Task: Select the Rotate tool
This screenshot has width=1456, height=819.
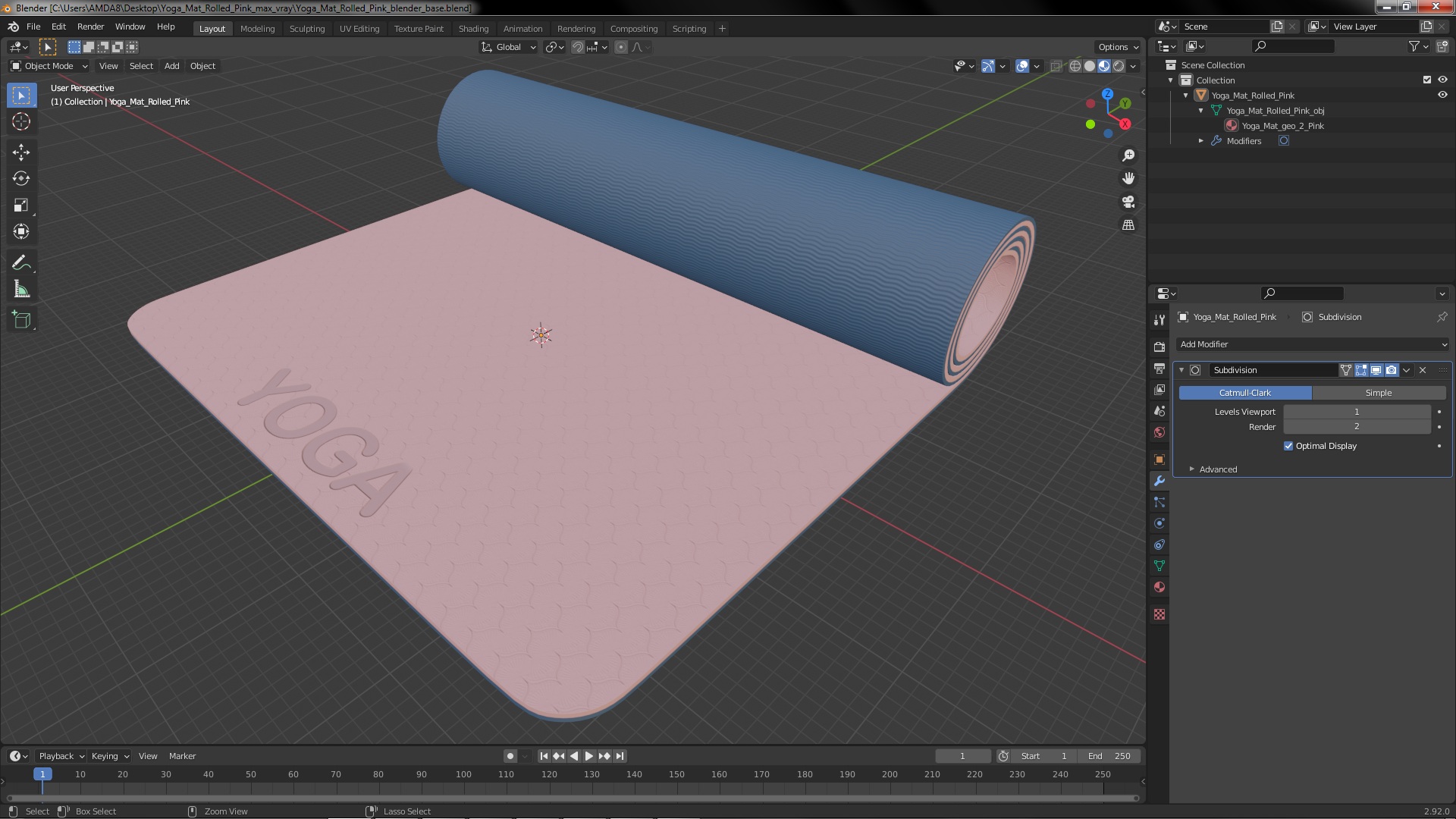Action: click(x=21, y=178)
